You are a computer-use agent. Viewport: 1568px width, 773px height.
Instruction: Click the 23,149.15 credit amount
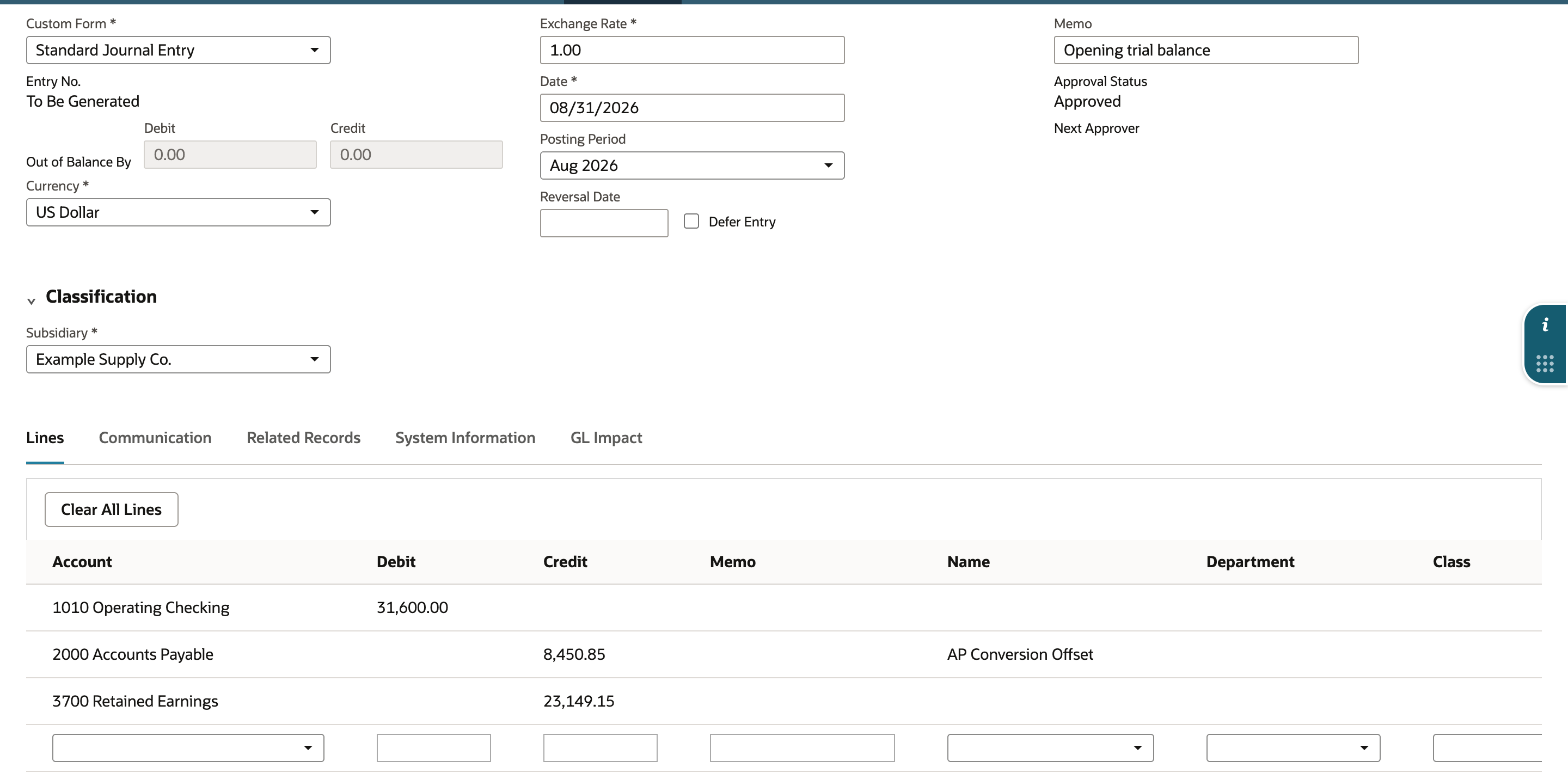579,701
